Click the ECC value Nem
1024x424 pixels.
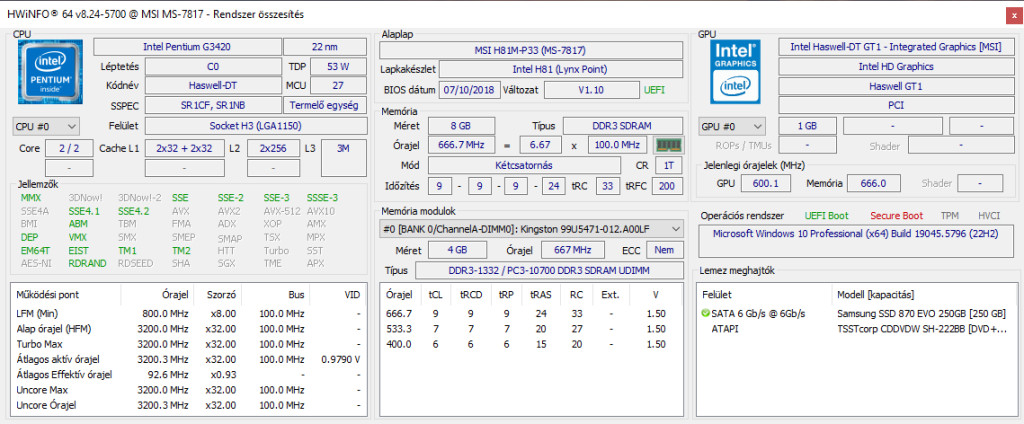tap(665, 250)
